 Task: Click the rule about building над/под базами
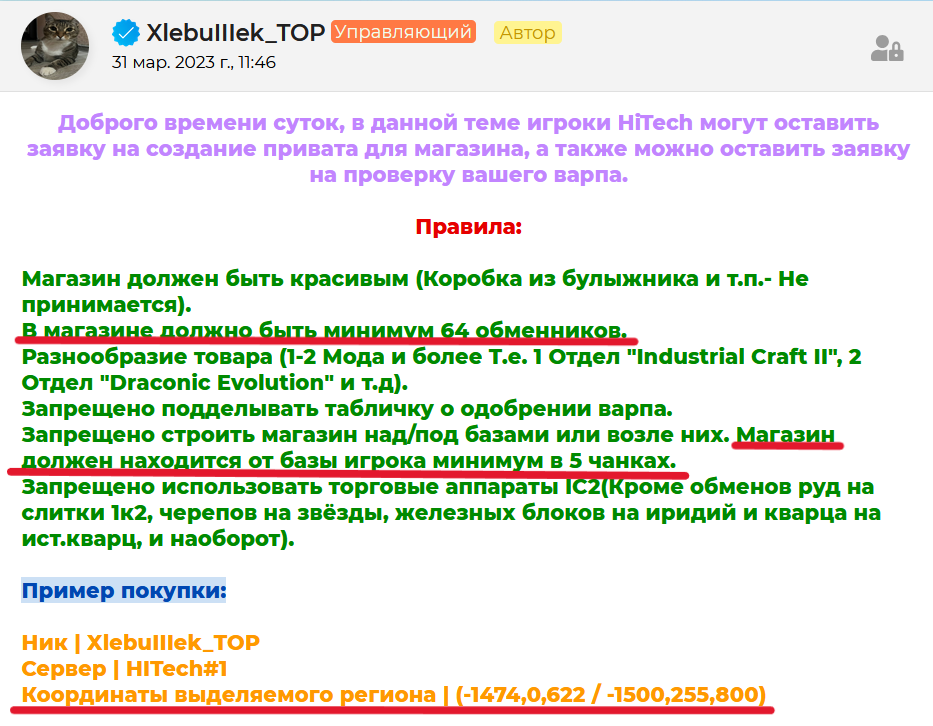coord(375,435)
